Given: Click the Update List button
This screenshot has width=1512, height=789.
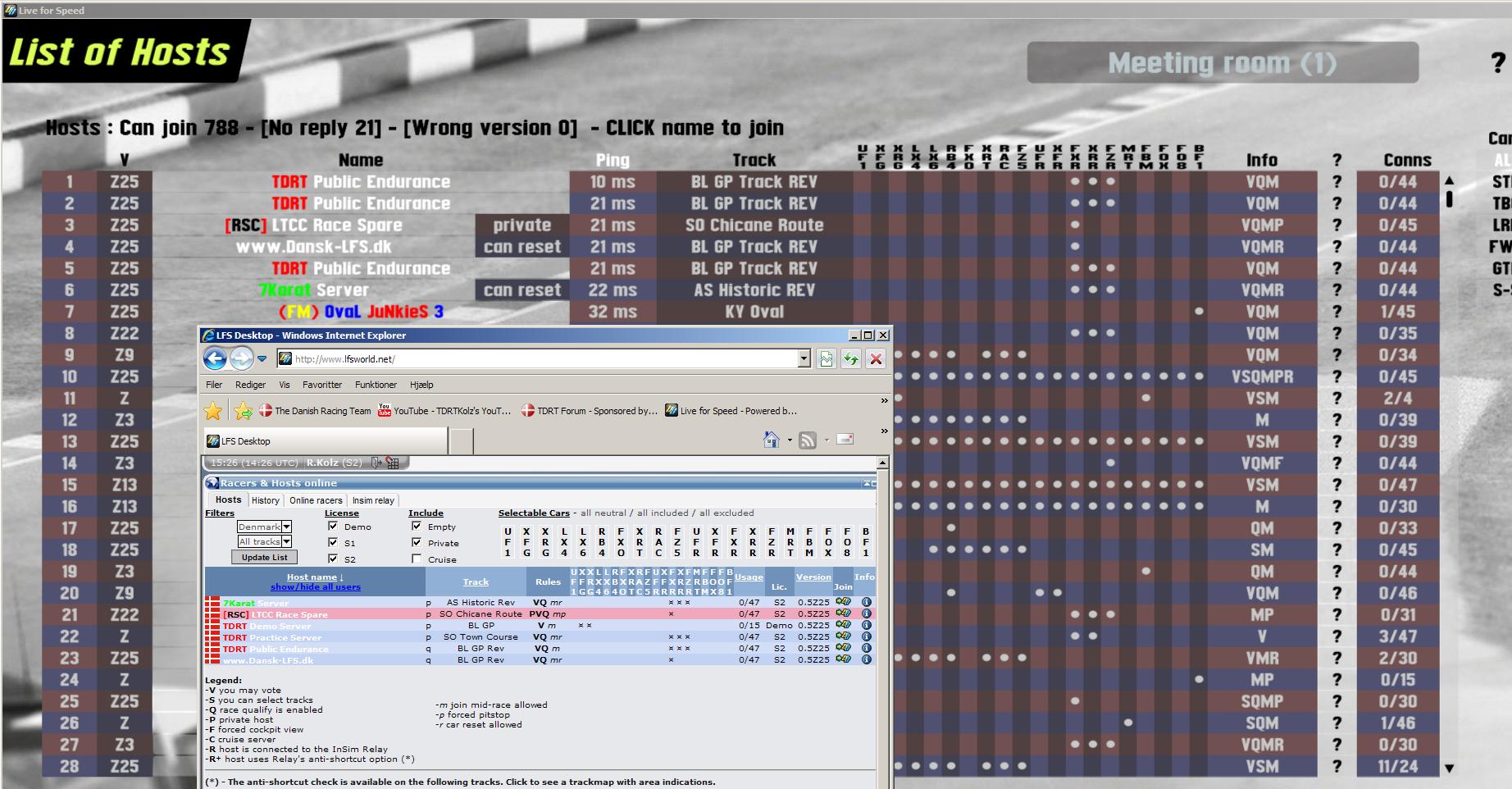Looking at the screenshot, I should click(264, 558).
